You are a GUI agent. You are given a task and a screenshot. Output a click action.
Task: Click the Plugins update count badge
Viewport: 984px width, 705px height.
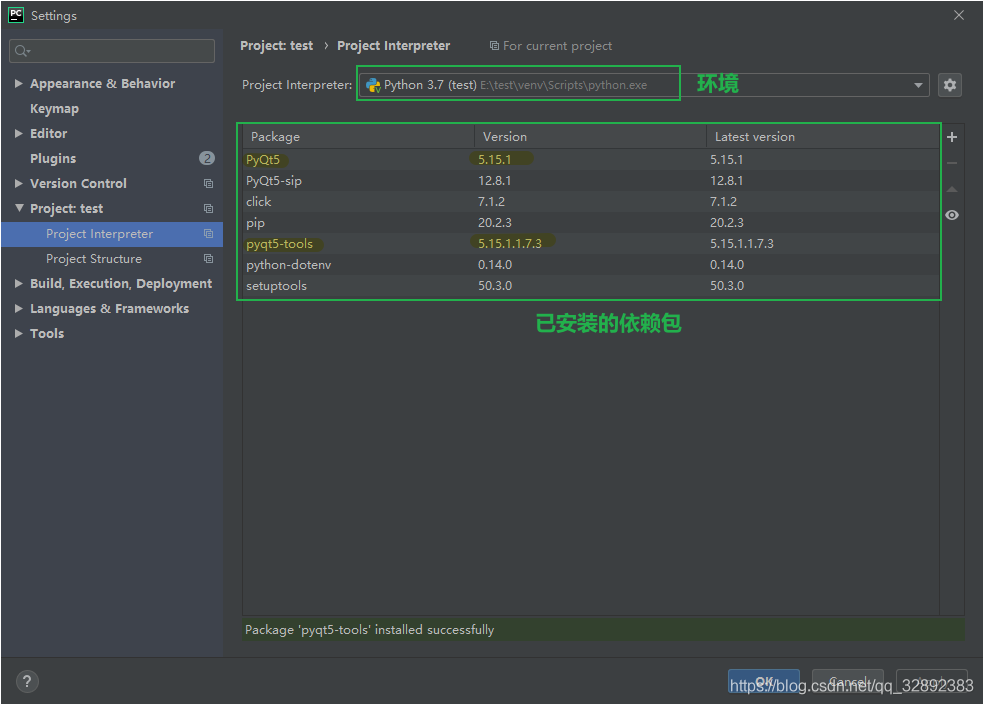[207, 158]
